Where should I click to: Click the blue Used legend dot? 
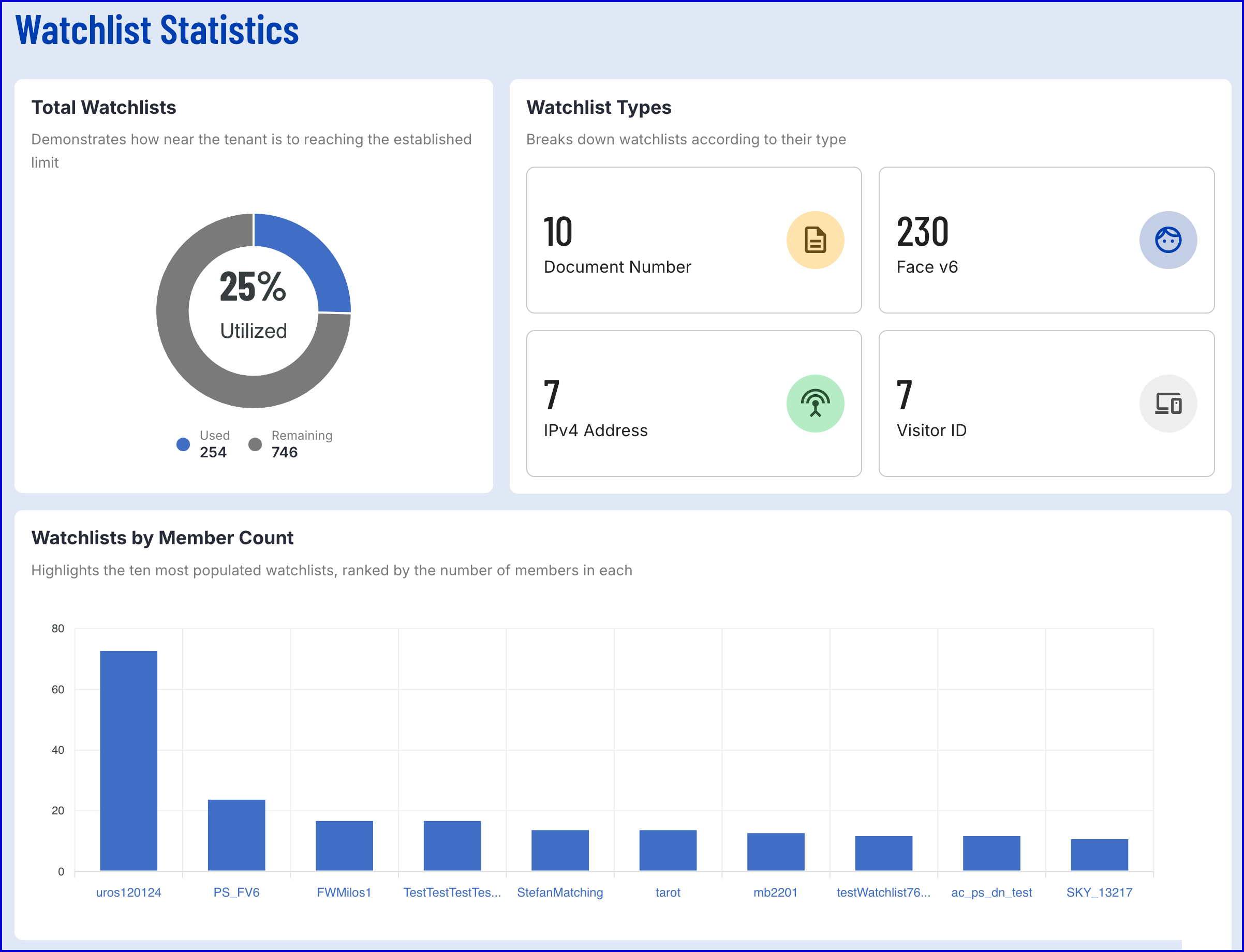point(183,444)
